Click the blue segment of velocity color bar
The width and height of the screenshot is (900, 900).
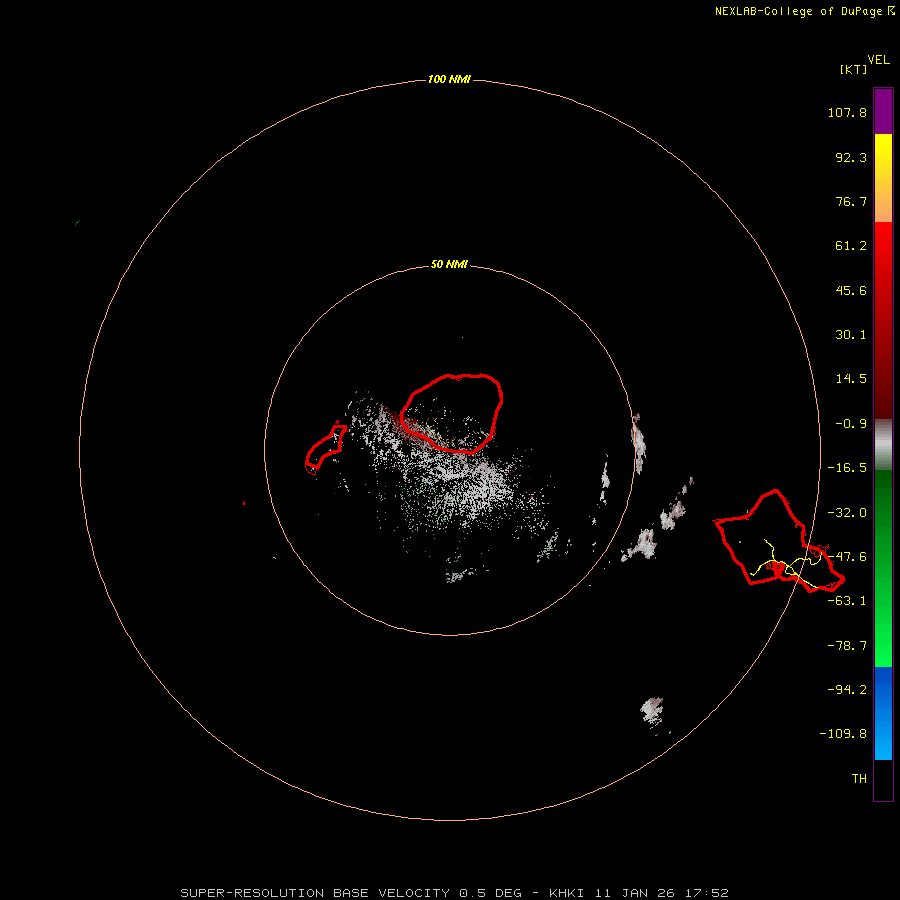[x=883, y=713]
